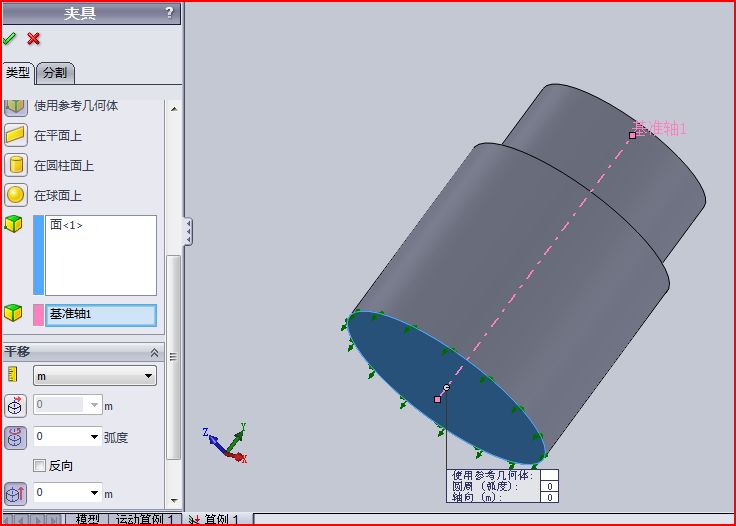Click grip handle beside panel scrollbar

click(173, 357)
